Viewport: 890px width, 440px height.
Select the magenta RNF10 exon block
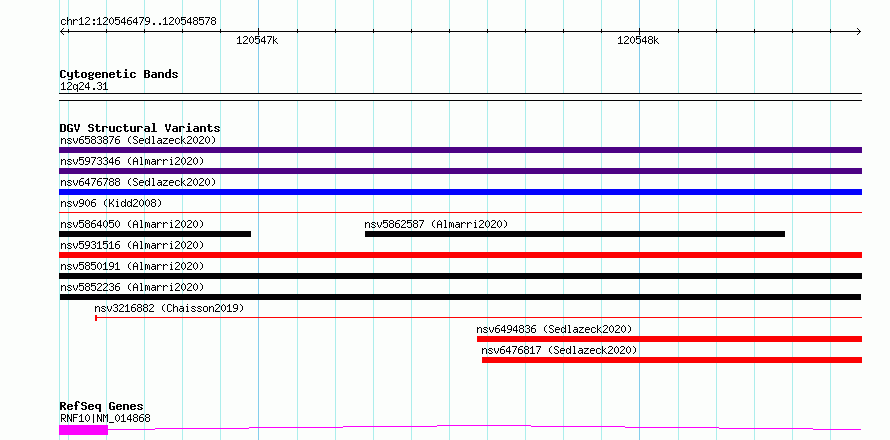coord(83,430)
